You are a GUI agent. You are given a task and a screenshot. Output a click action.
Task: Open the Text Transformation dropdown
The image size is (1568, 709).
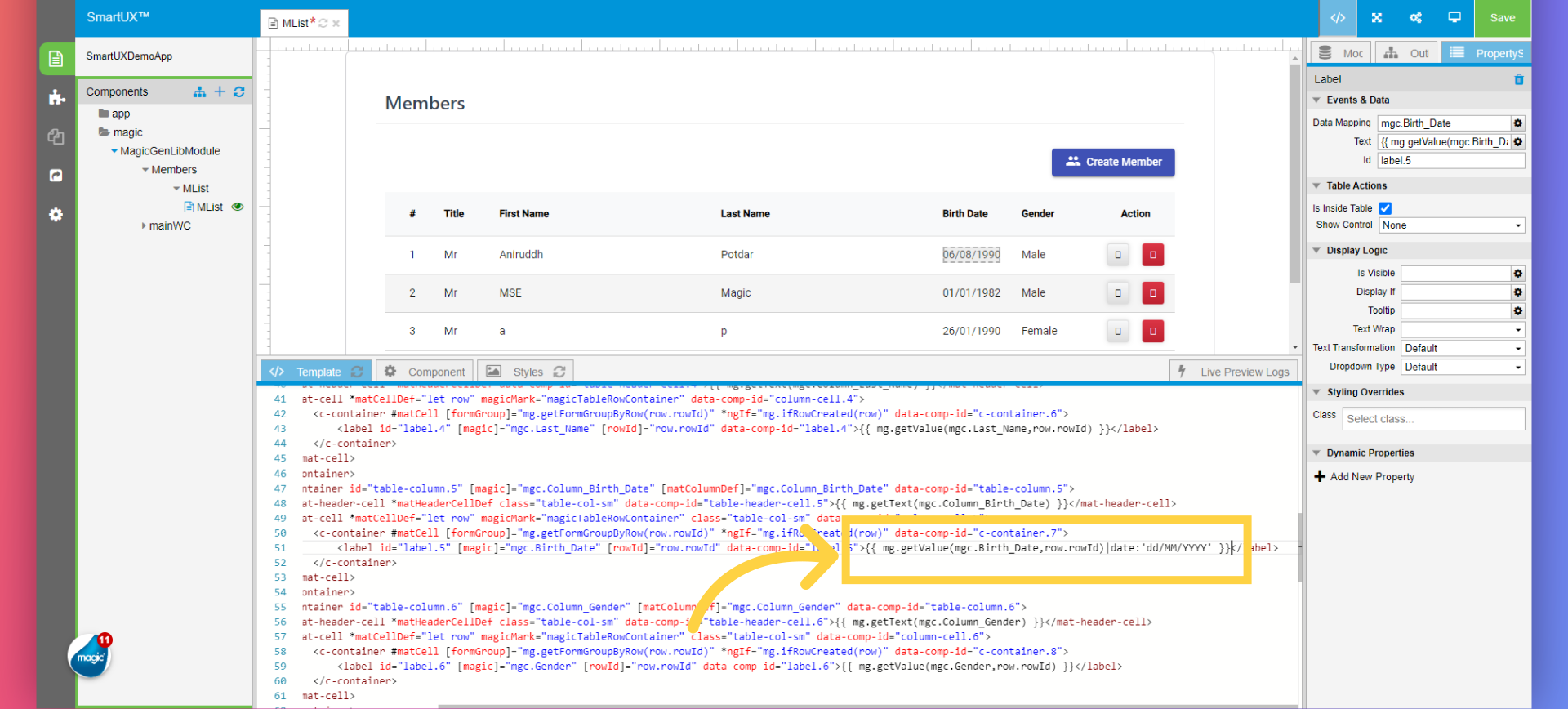(1462, 348)
